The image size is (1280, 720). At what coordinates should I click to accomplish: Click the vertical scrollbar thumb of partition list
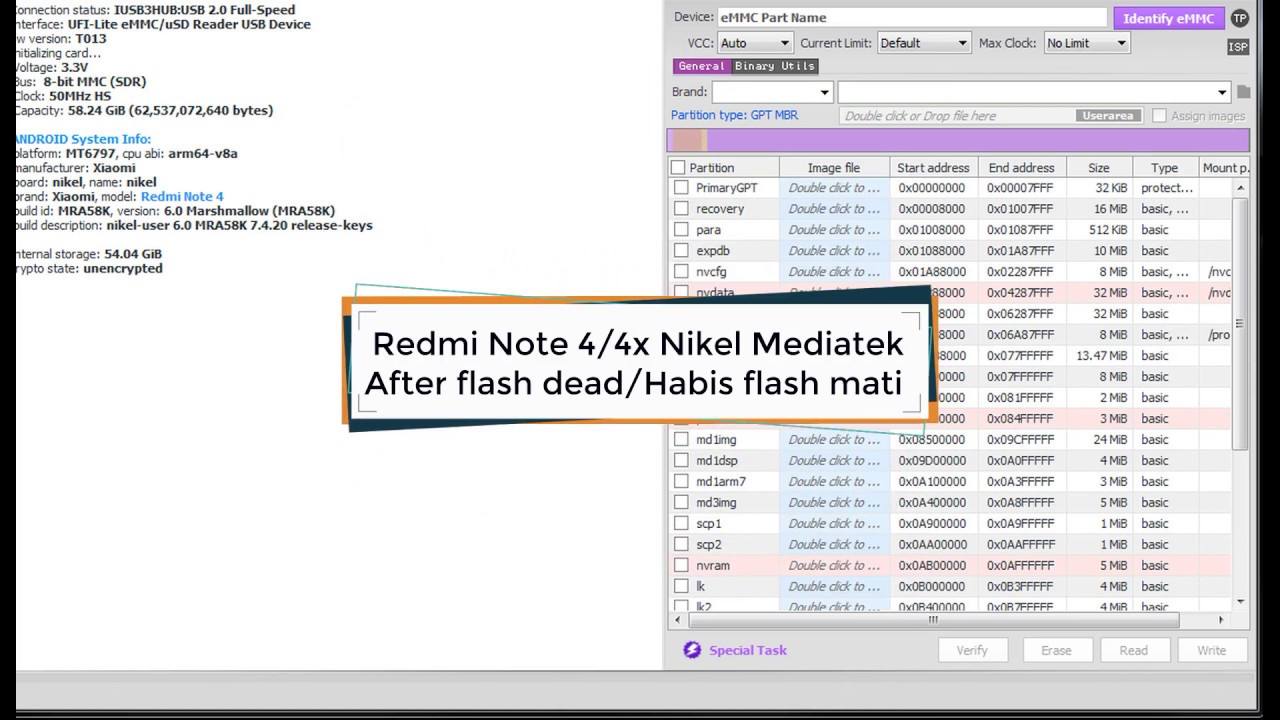coord(1240,323)
